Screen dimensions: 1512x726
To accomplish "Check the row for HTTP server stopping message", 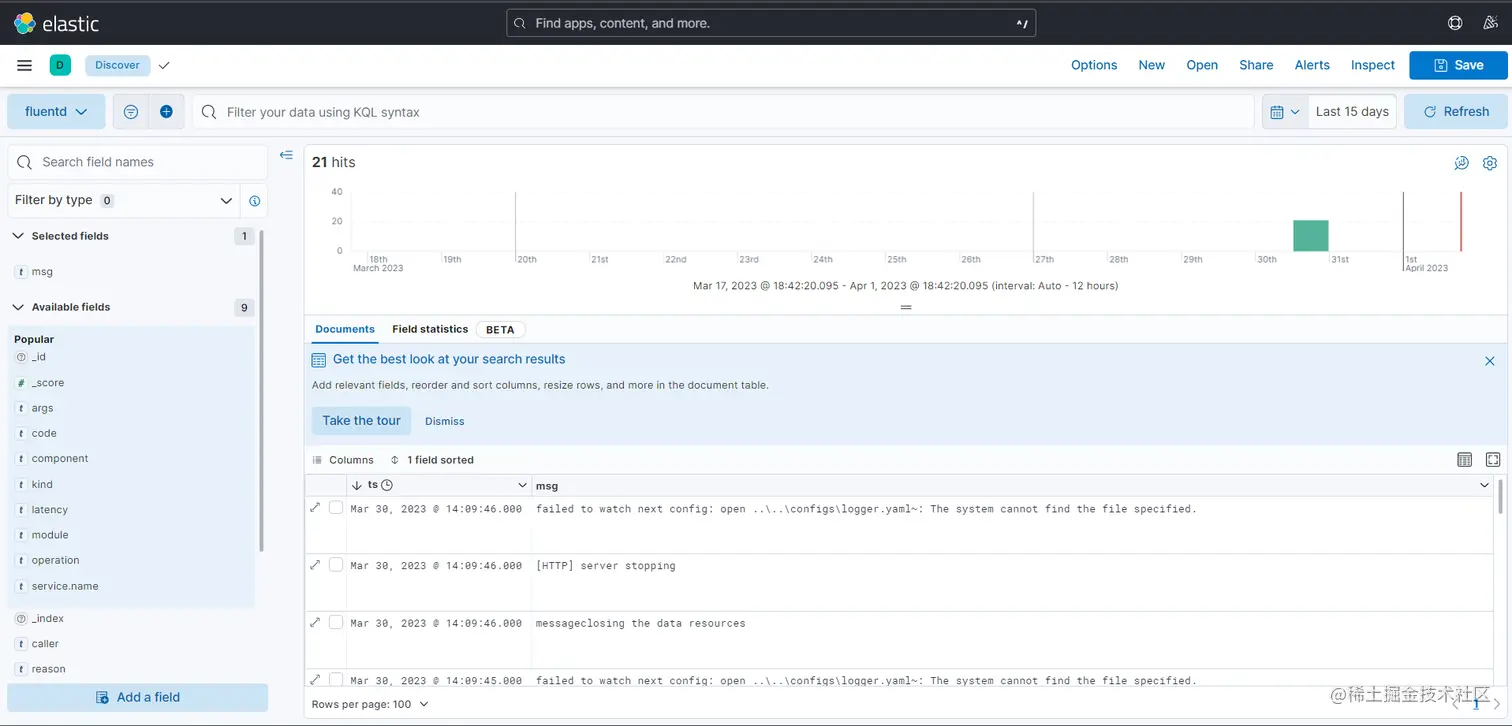I will (336, 564).
